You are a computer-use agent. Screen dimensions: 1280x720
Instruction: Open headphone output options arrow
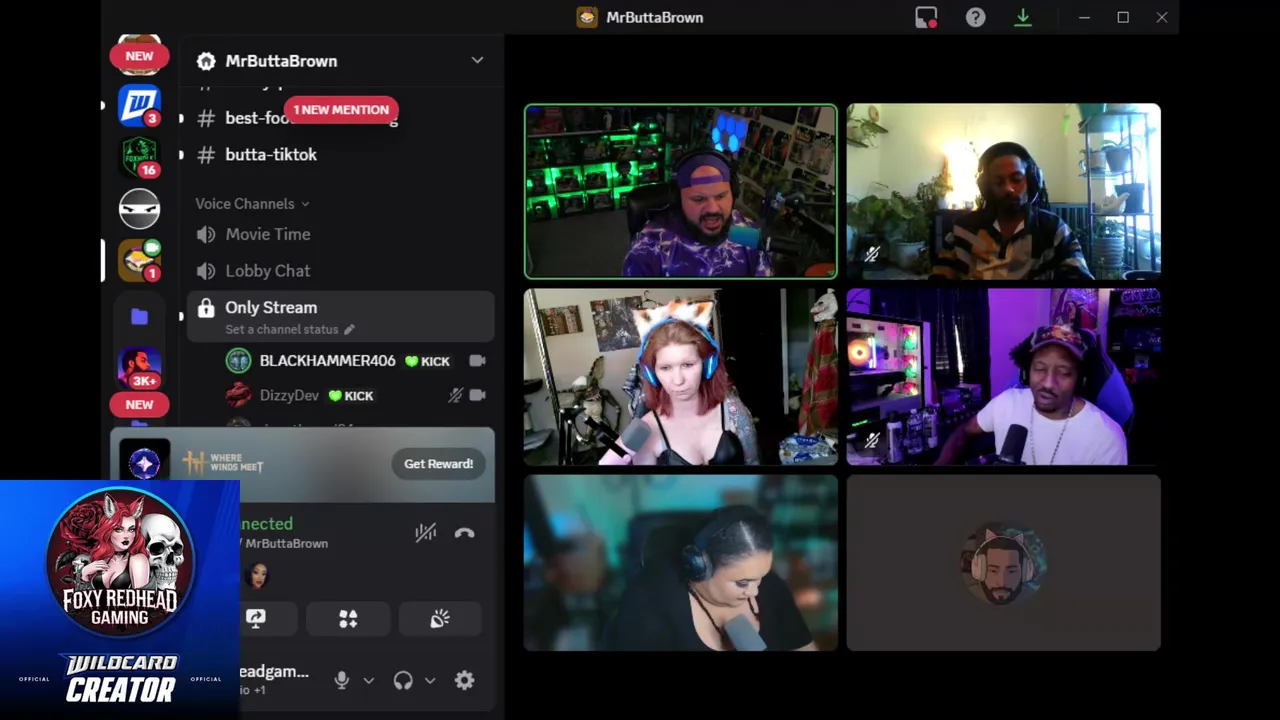[430, 680]
